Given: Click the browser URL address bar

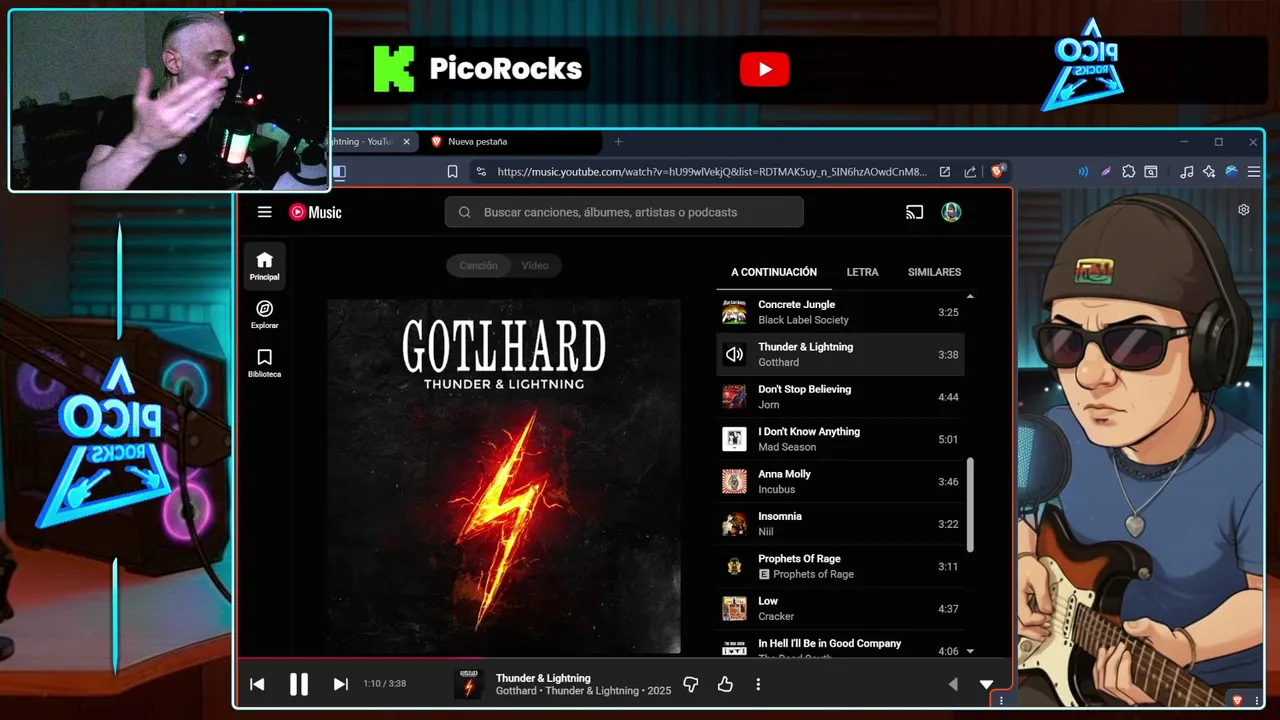Looking at the screenshot, I should [712, 172].
